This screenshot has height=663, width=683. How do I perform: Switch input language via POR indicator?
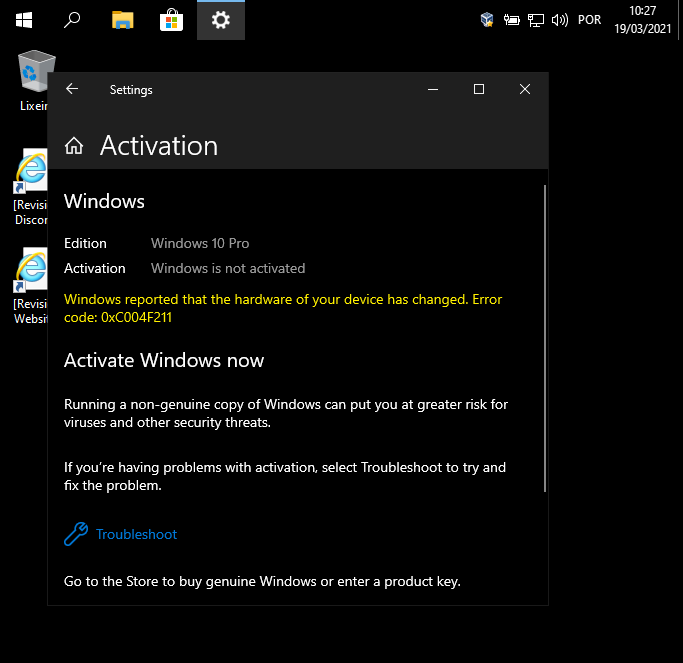[589, 20]
